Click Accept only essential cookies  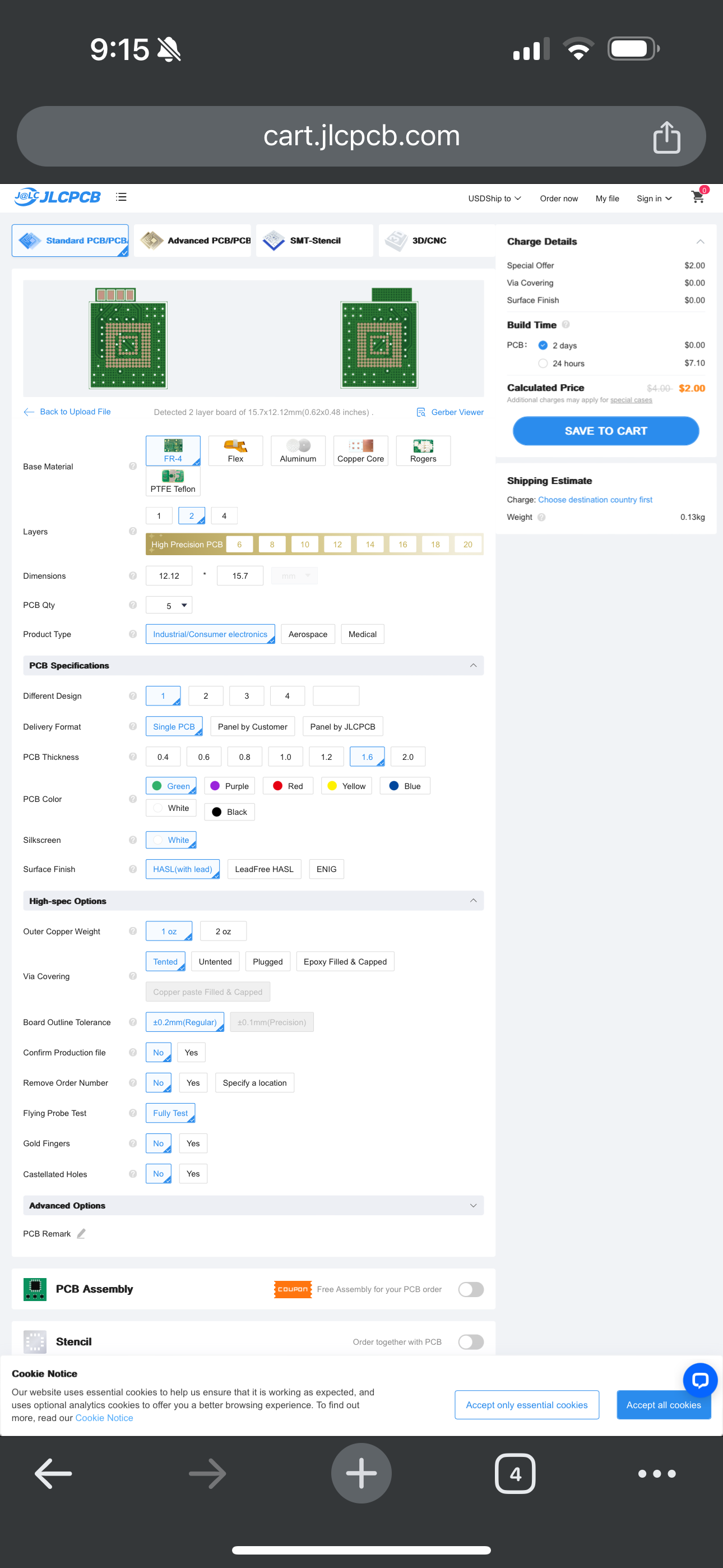coord(526,1405)
